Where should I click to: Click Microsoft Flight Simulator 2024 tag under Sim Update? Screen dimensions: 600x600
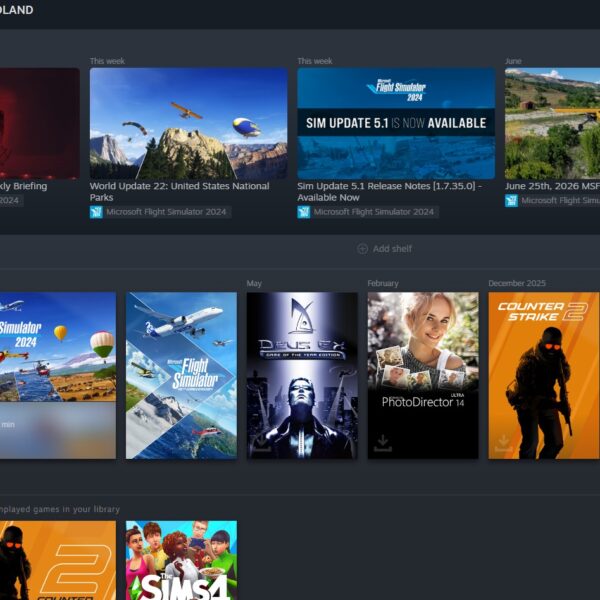point(373,212)
